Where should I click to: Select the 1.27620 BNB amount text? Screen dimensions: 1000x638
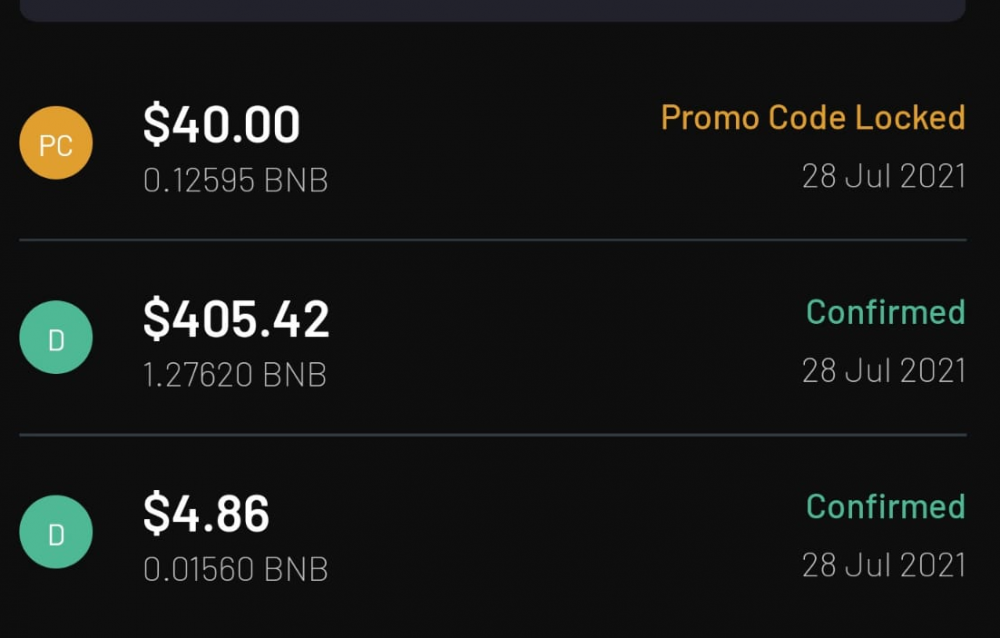tap(235, 375)
